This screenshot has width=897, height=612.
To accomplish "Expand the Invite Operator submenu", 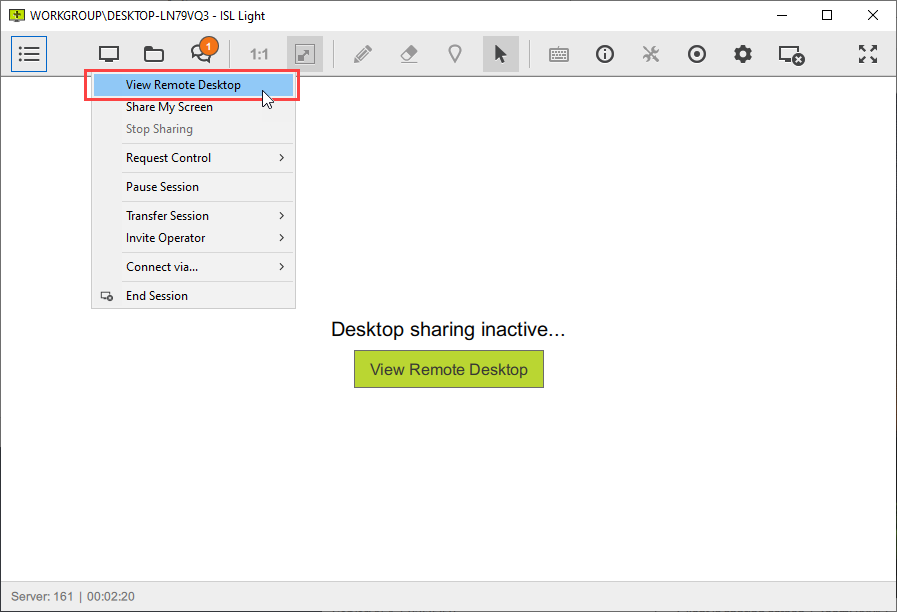I will coord(193,238).
